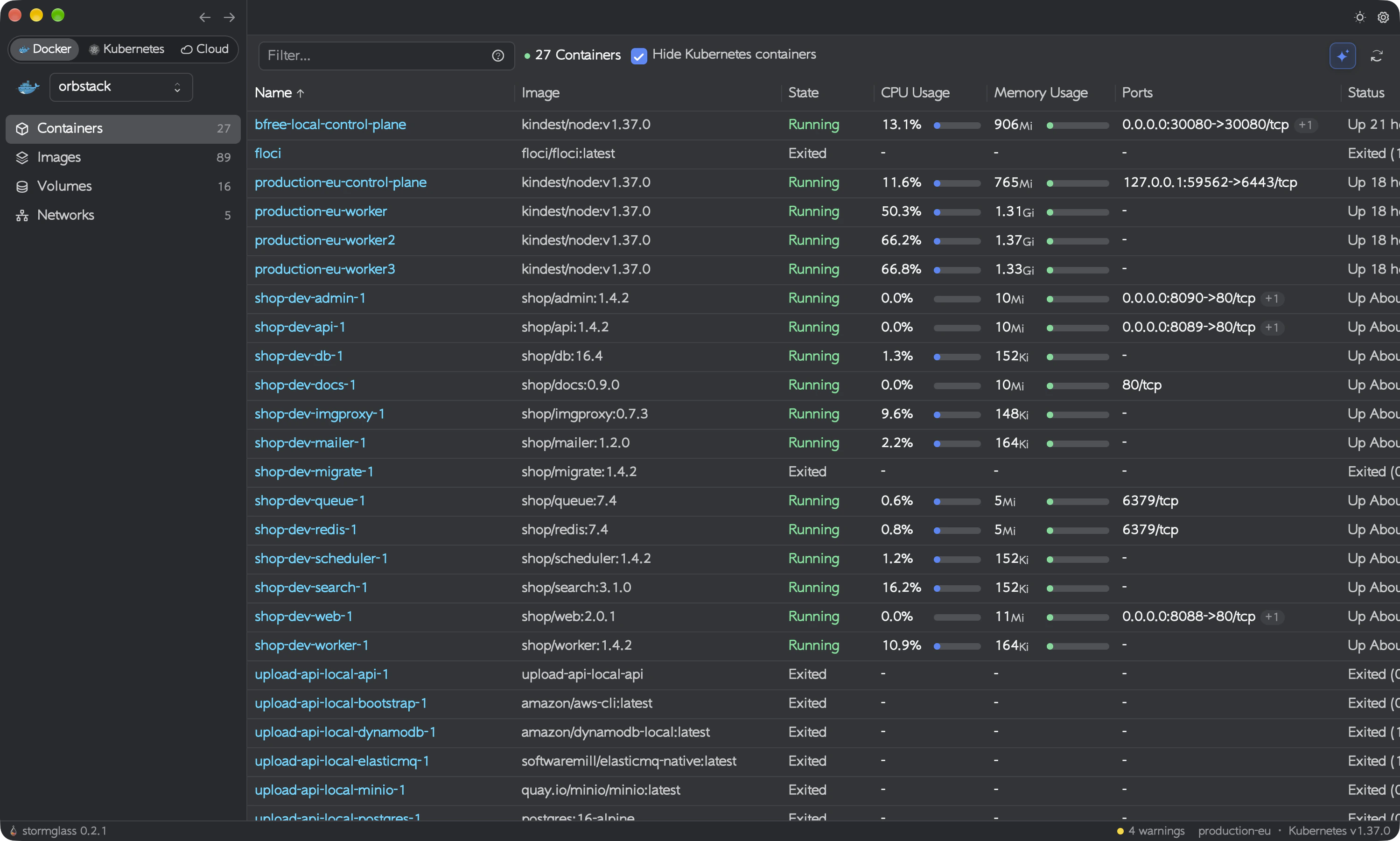Open the shop-dev-imgproxy-1 container
The image size is (1400, 841).
[x=319, y=413]
